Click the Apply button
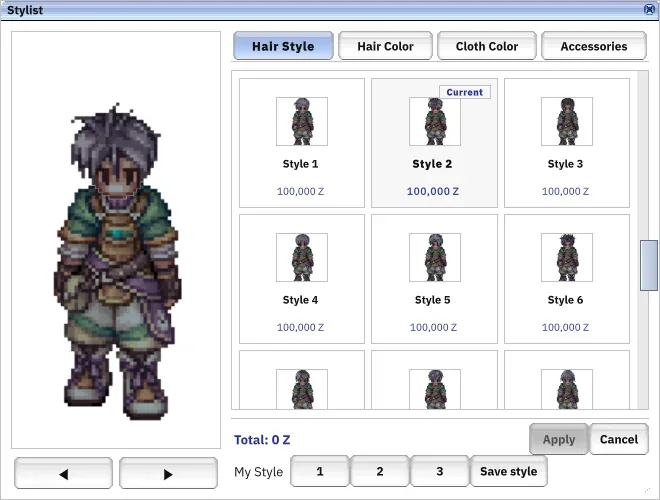The height and width of the screenshot is (500, 660). click(x=559, y=439)
